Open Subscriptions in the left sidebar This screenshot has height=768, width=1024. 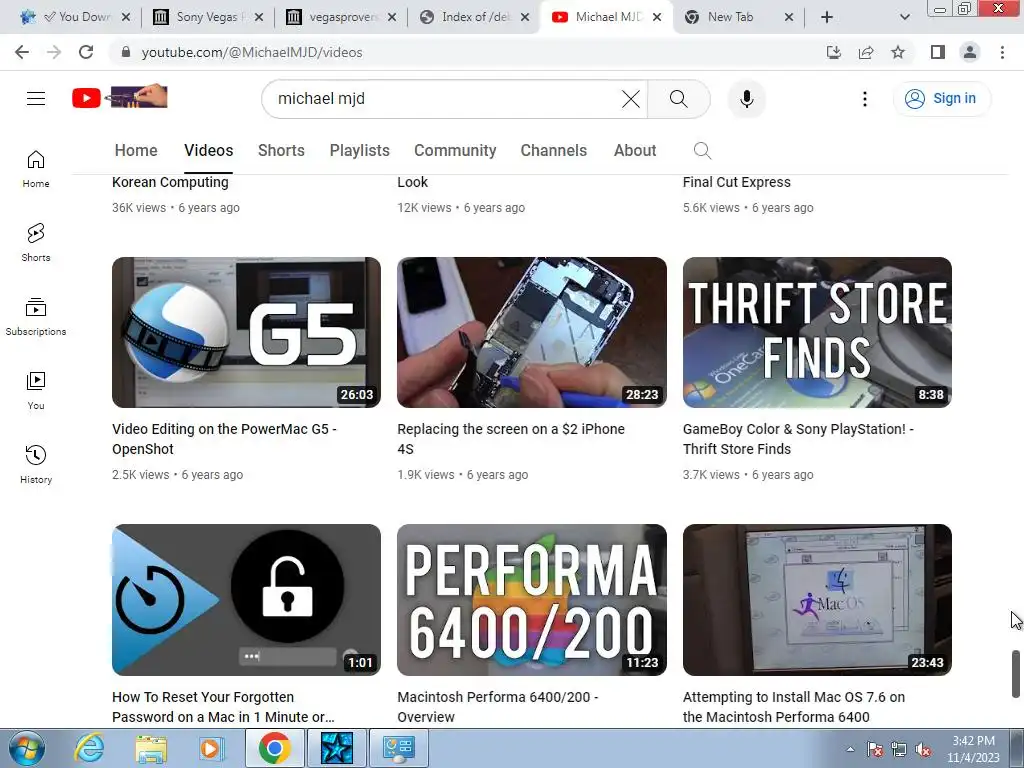click(x=36, y=317)
